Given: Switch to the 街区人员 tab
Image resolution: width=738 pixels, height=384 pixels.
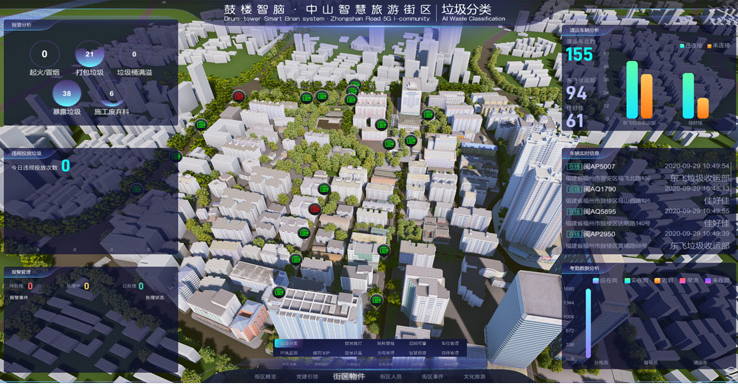Looking at the screenshot, I should [x=391, y=377].
